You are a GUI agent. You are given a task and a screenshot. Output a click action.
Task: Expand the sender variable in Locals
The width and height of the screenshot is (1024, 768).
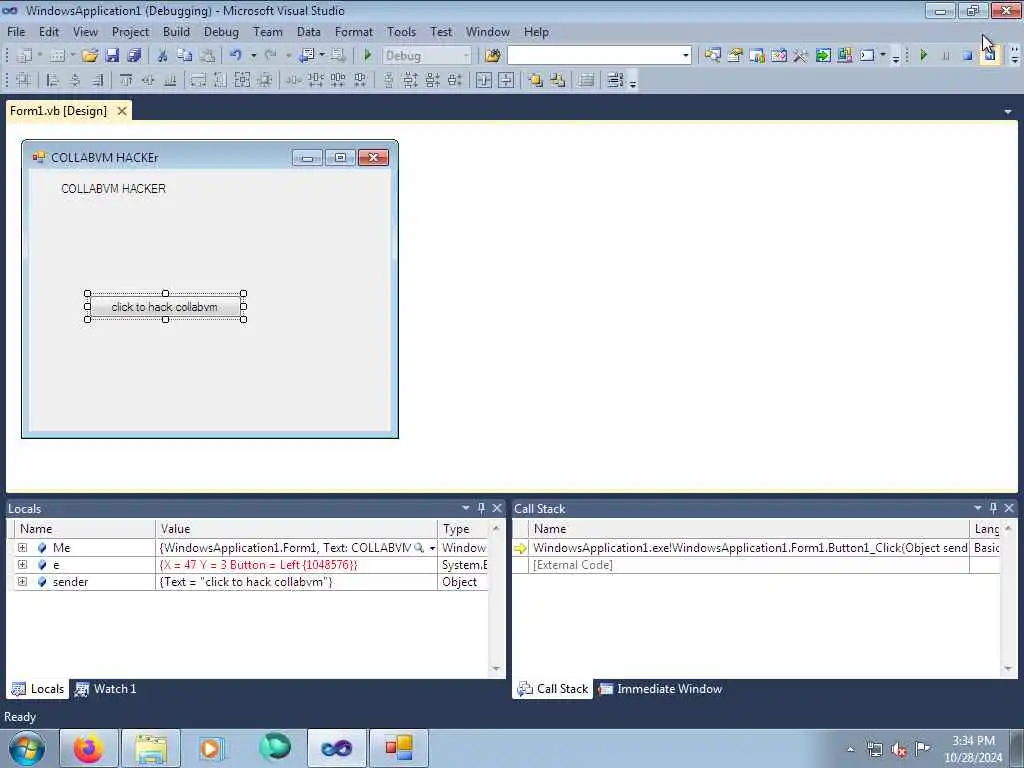click(22, 582)
